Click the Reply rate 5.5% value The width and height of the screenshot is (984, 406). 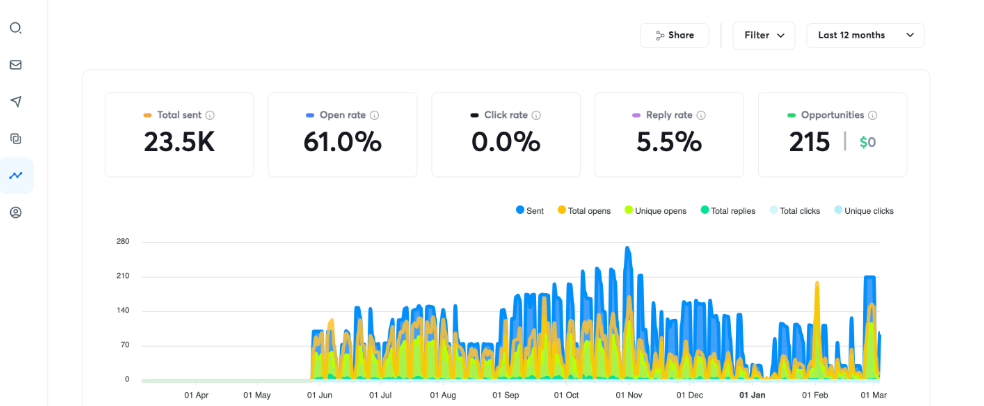[x=669, y=143]
